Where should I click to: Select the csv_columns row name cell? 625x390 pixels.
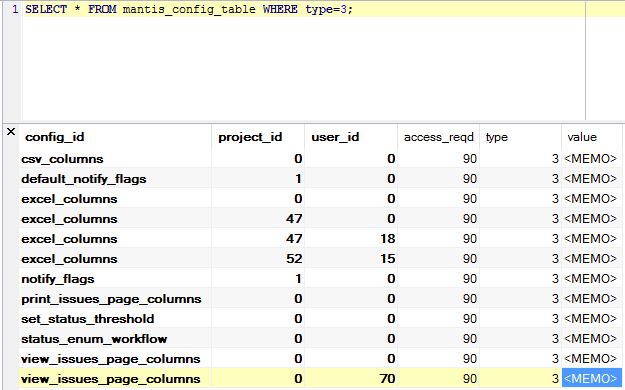(x=115, y=159)
